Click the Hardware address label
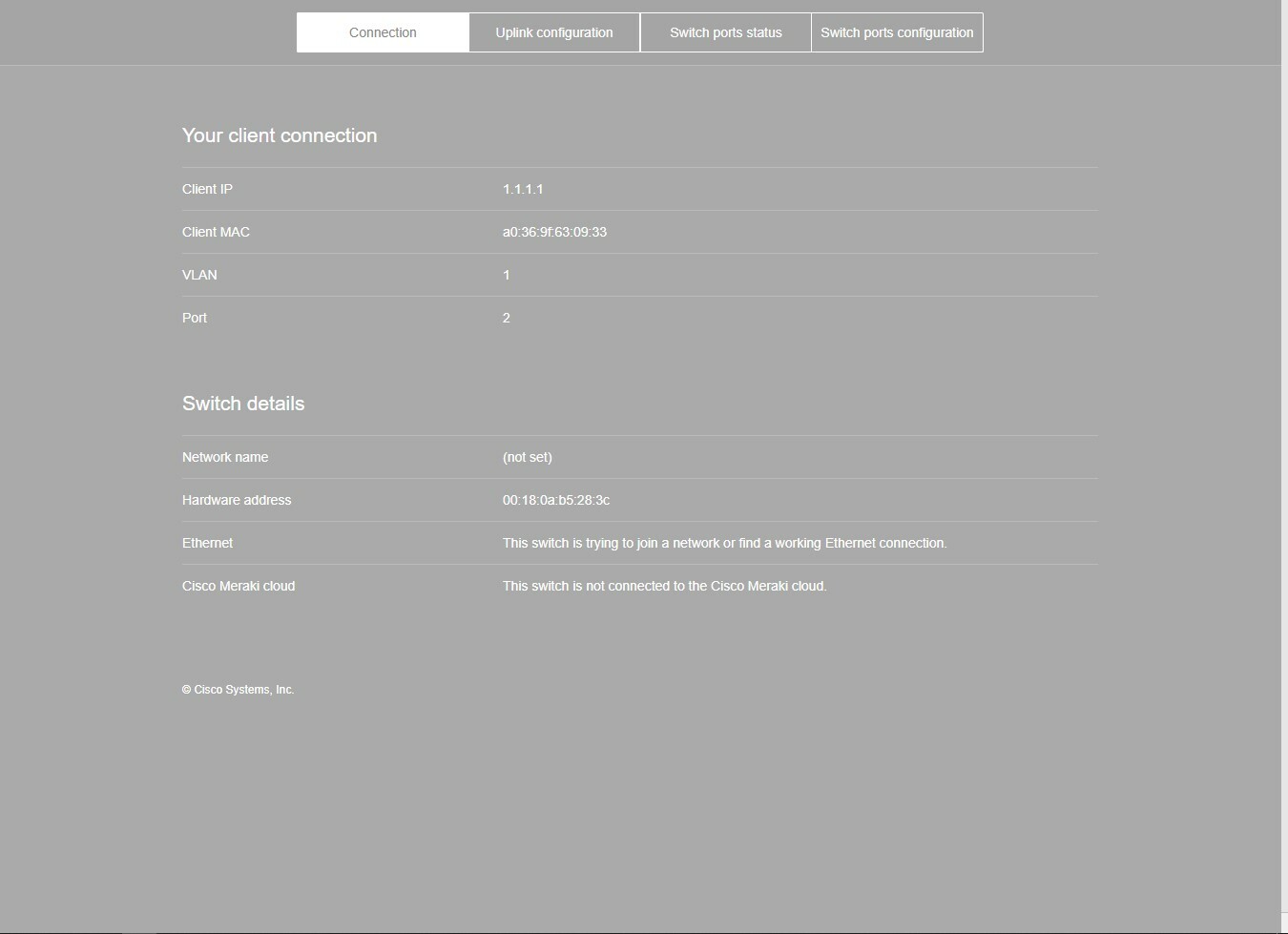The width and height of the screenshot is (1288, 934). tap(237, 500)
